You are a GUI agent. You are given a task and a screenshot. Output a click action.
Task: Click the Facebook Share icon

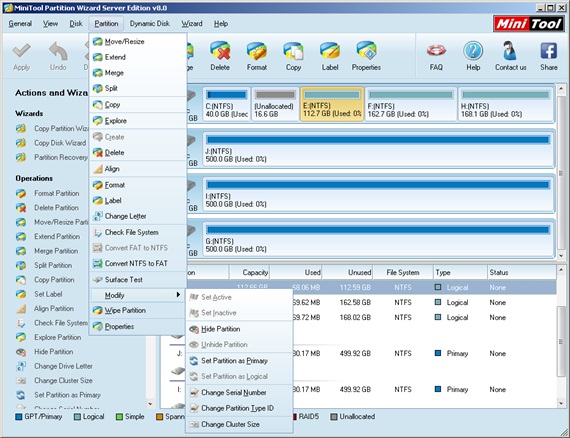(549, 51)
